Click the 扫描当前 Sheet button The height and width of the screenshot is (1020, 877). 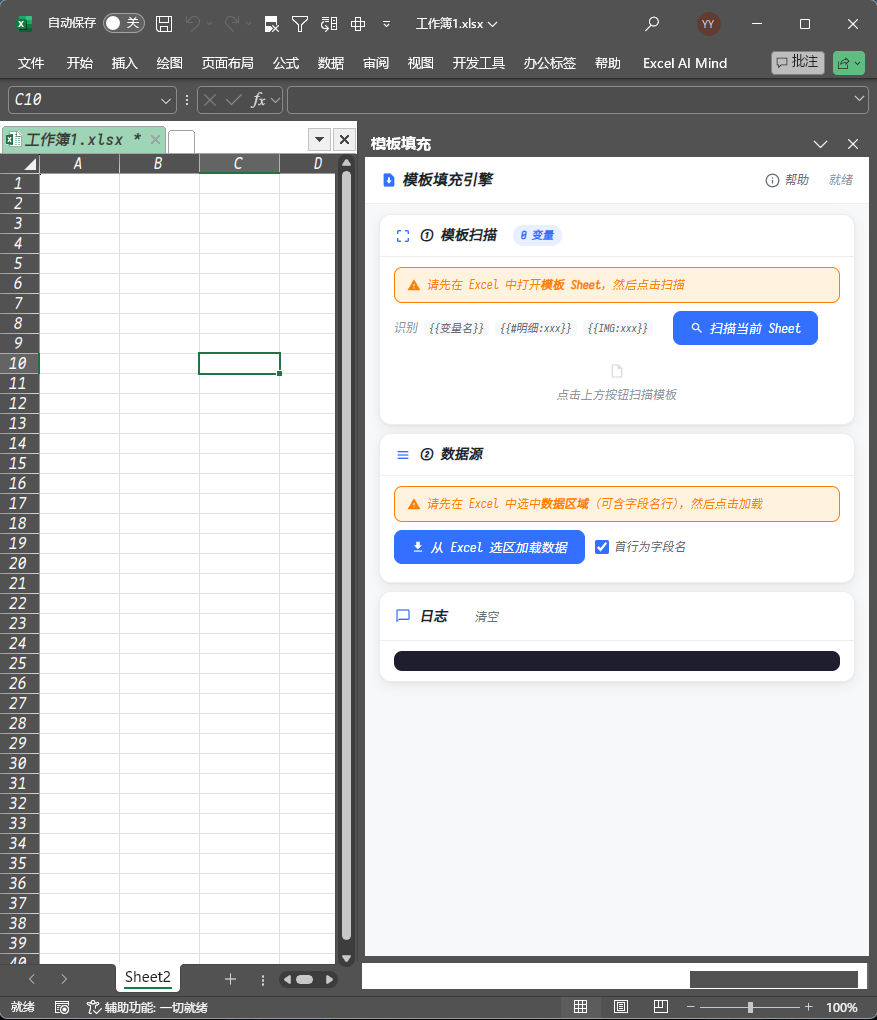745,329
